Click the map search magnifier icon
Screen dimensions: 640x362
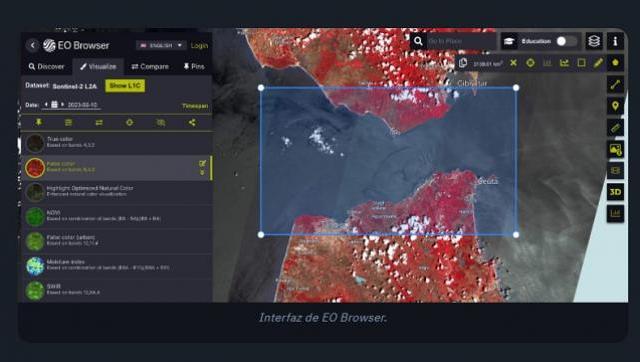click(x=418, y=41)
